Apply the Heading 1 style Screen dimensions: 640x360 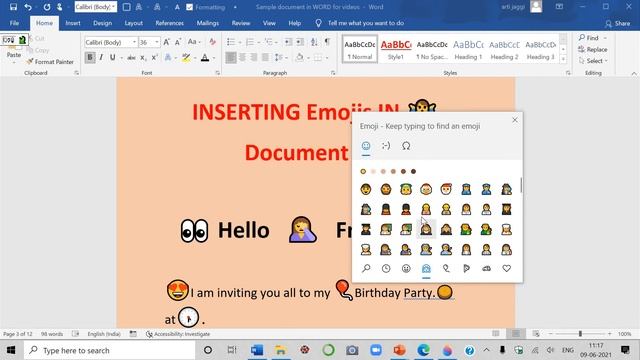[468, 49]
